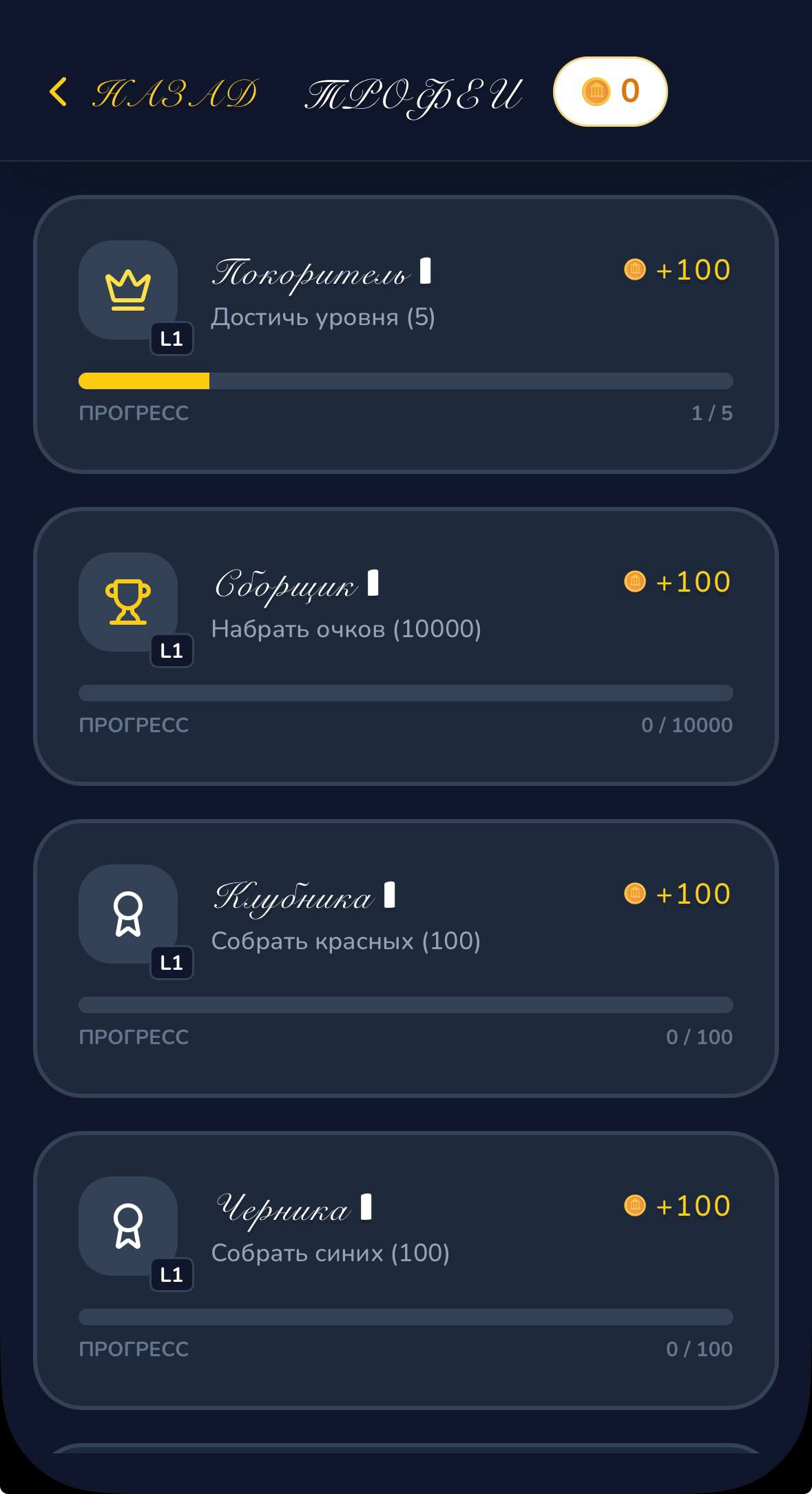Select the medal icon on Клубника card
This screenshot has width=812, height=1494.
pos(128,914)
